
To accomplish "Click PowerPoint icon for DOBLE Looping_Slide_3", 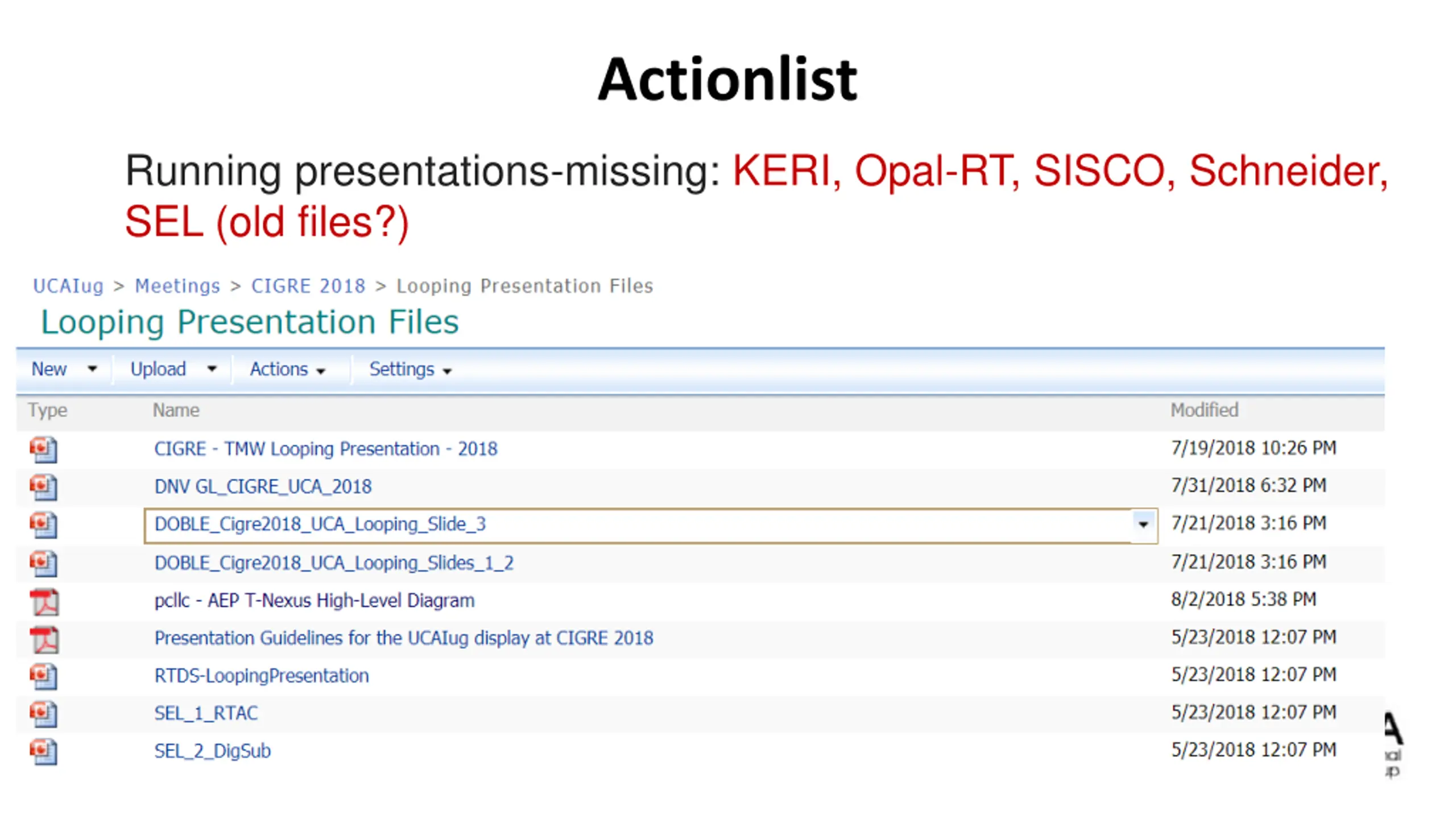I will [x=44, y=524].
